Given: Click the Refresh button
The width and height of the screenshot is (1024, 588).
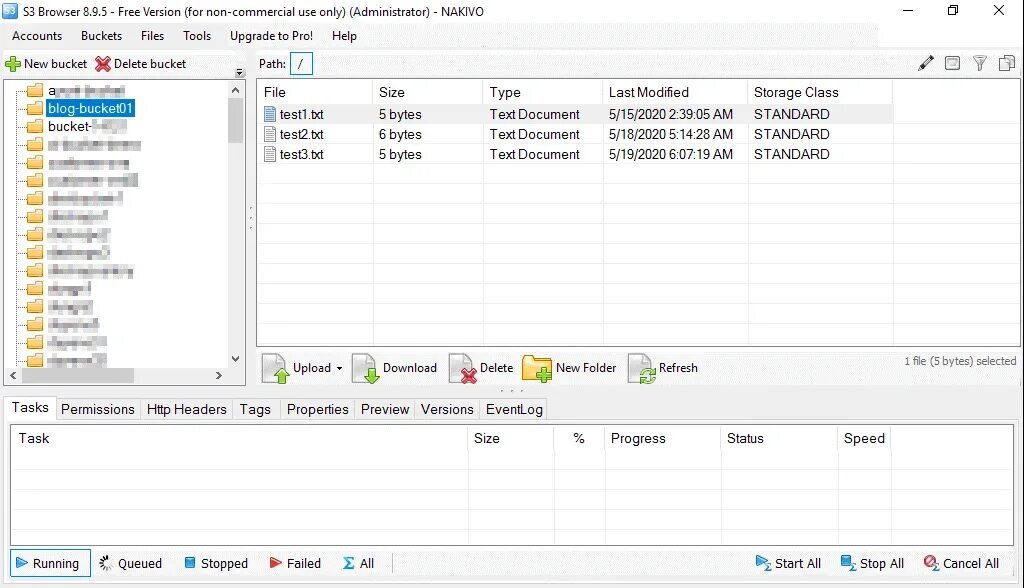Looking at the screenshot, I should (x=663, y=368).
